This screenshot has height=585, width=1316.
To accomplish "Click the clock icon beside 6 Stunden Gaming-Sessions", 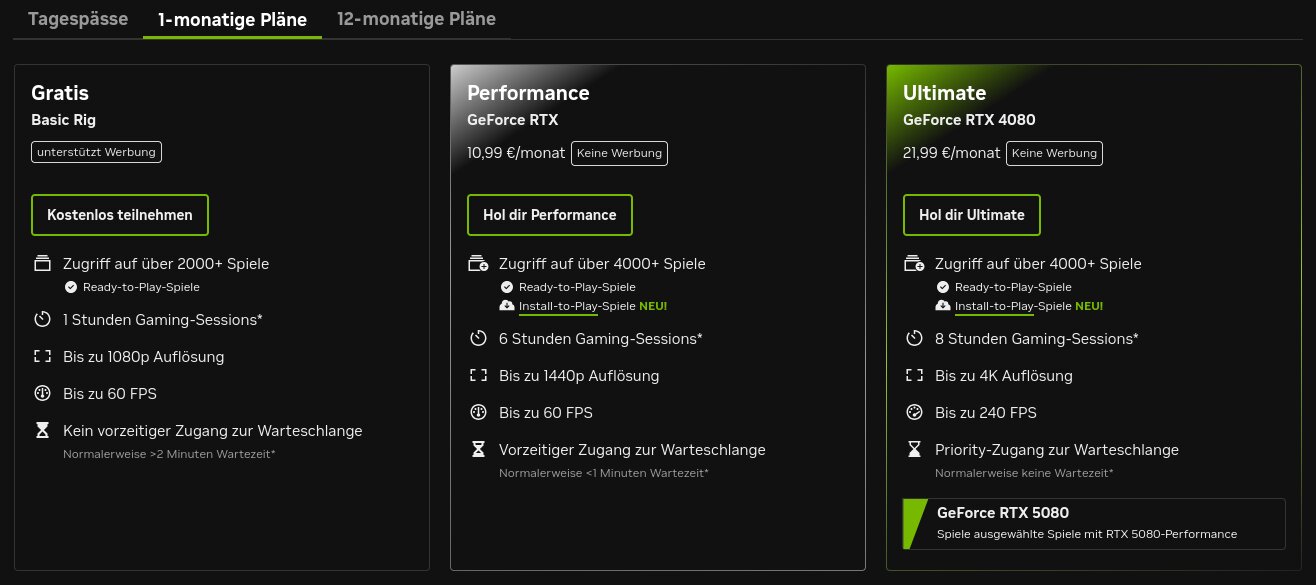I will 478,338.
